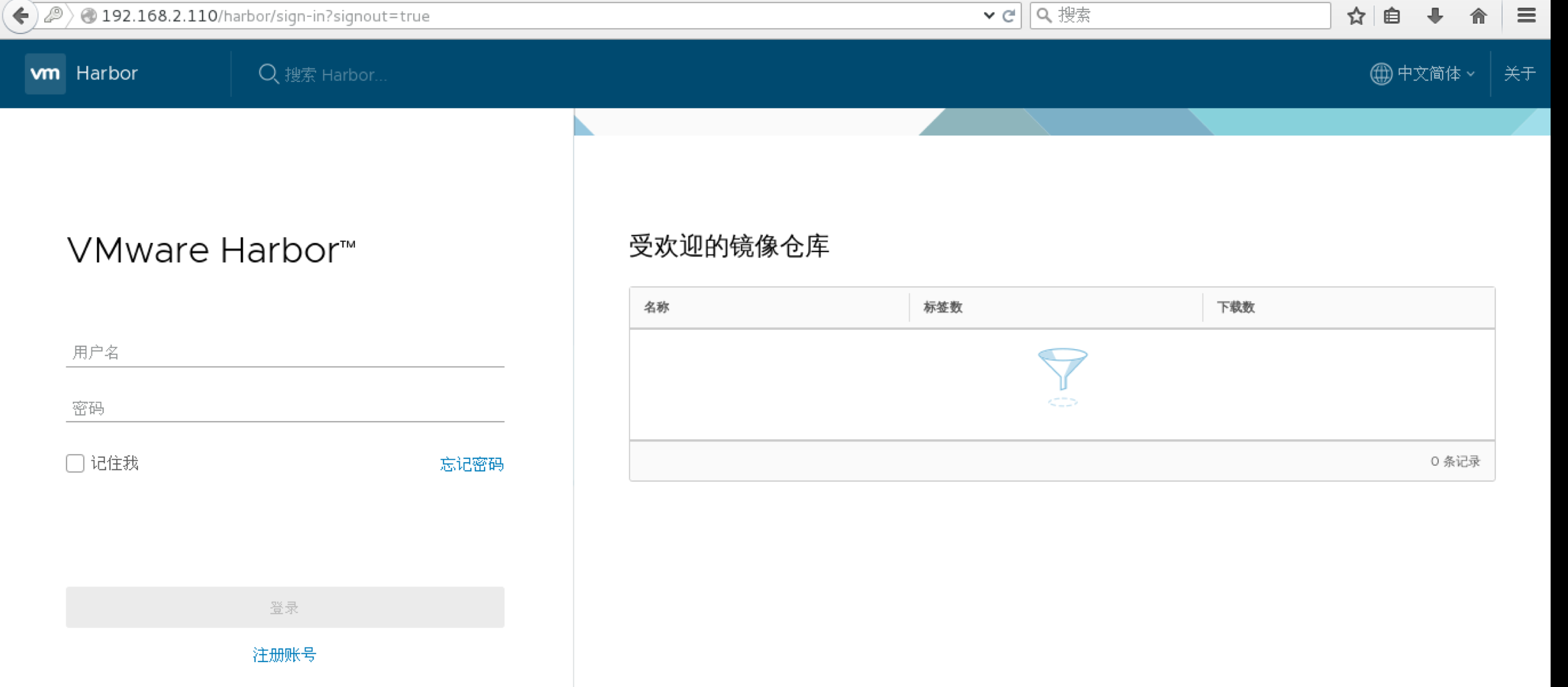Image resolution: width=1568 pixels, height=687 pixels.
Task: Sort by 下载数 column header
Action: (x=1236, y=307)
